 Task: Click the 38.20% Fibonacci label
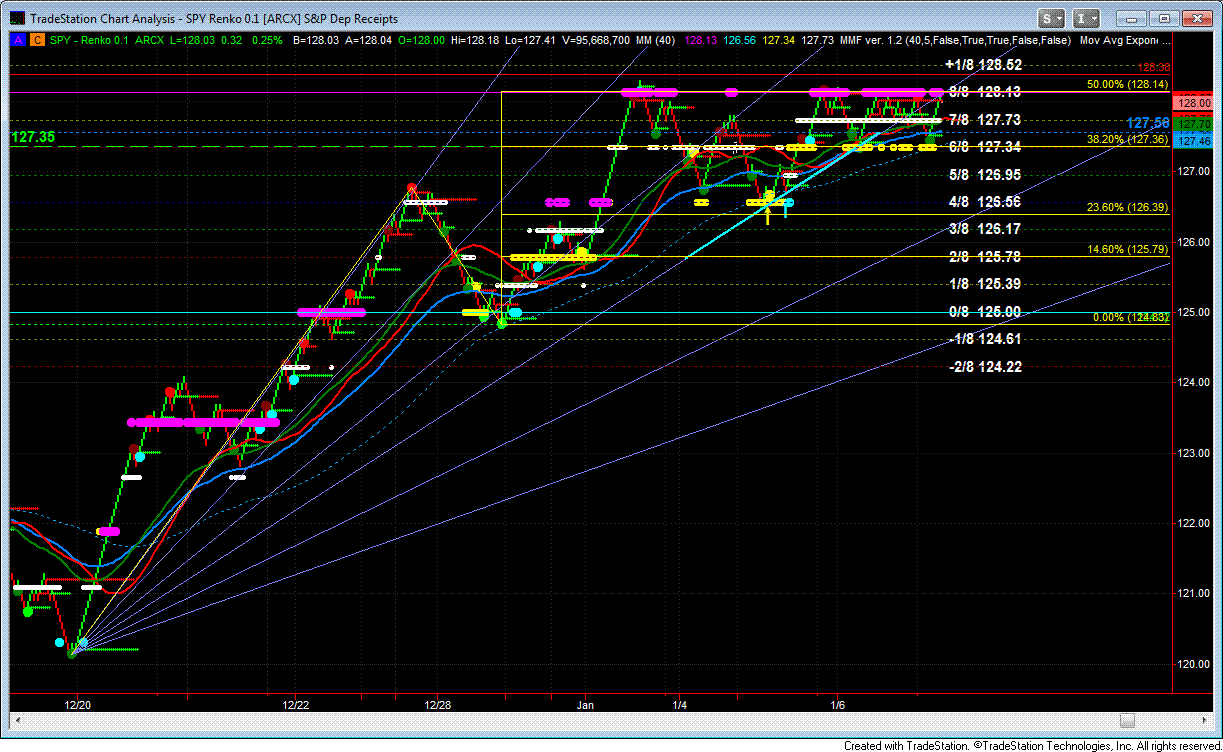click(1128, 140)
